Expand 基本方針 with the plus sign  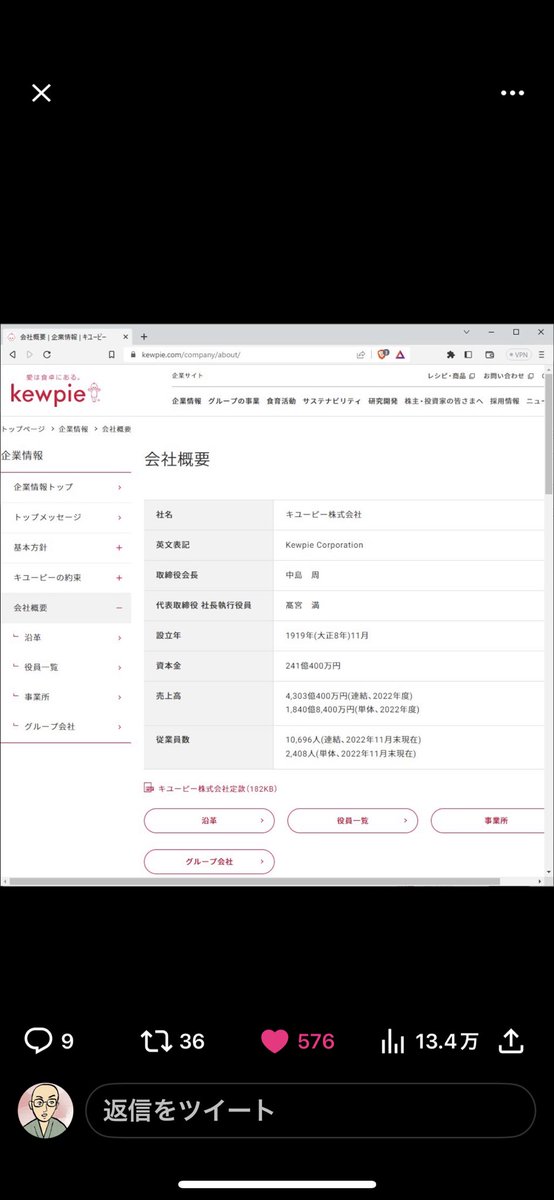[119, 547]
